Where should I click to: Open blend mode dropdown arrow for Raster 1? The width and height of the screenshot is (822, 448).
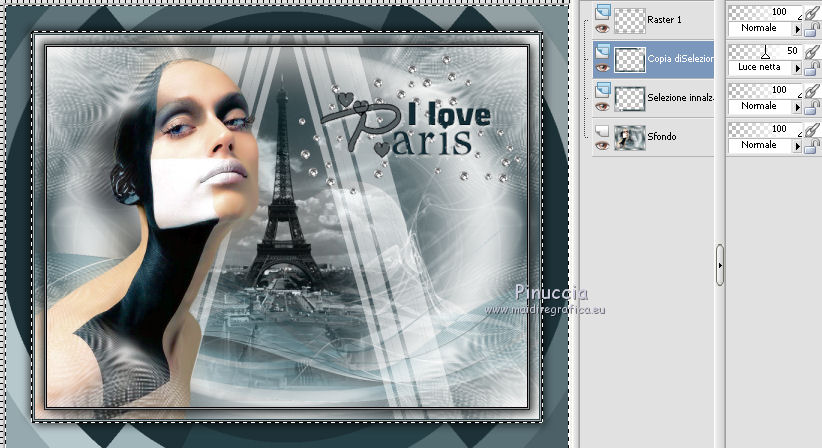797,29
